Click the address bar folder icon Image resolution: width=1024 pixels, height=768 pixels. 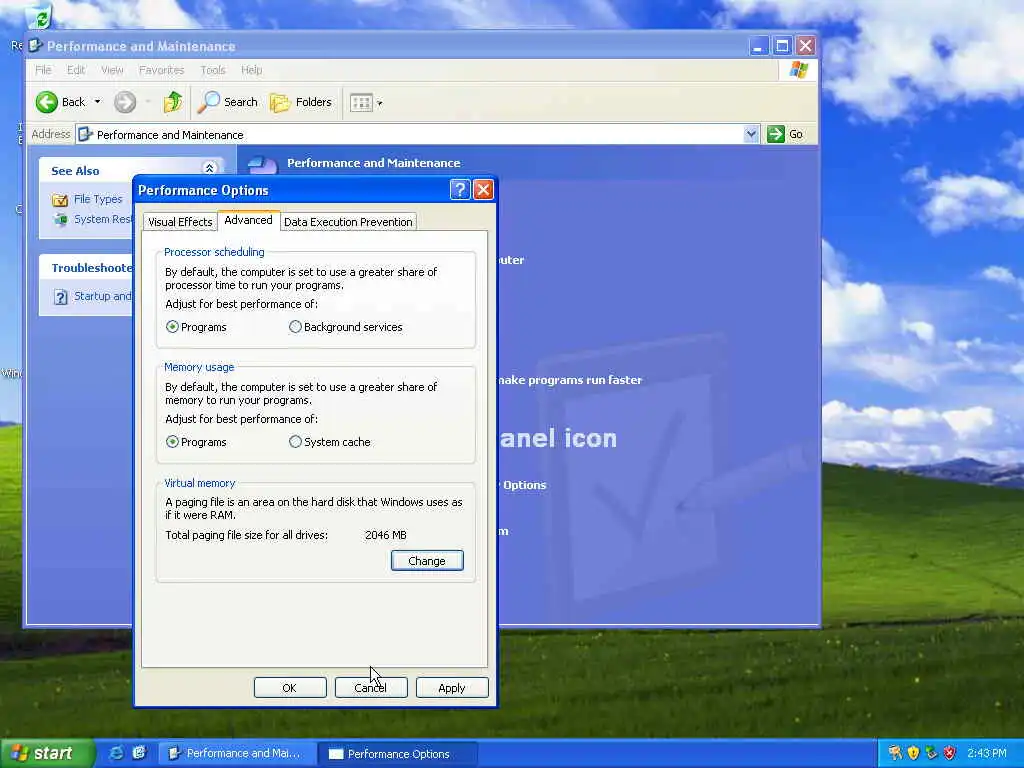click(85, 135)
